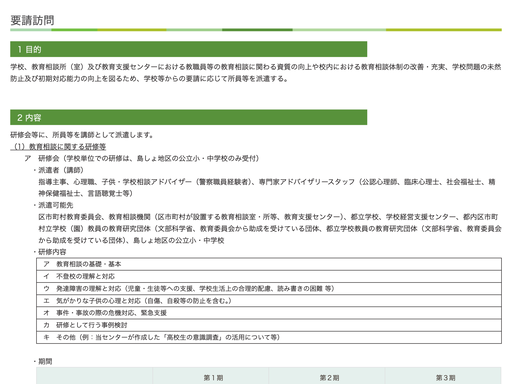Select table row 'エ 気がかりな子供の心理と対応'
Screen dimensions: 512x384
pos(269,301)
